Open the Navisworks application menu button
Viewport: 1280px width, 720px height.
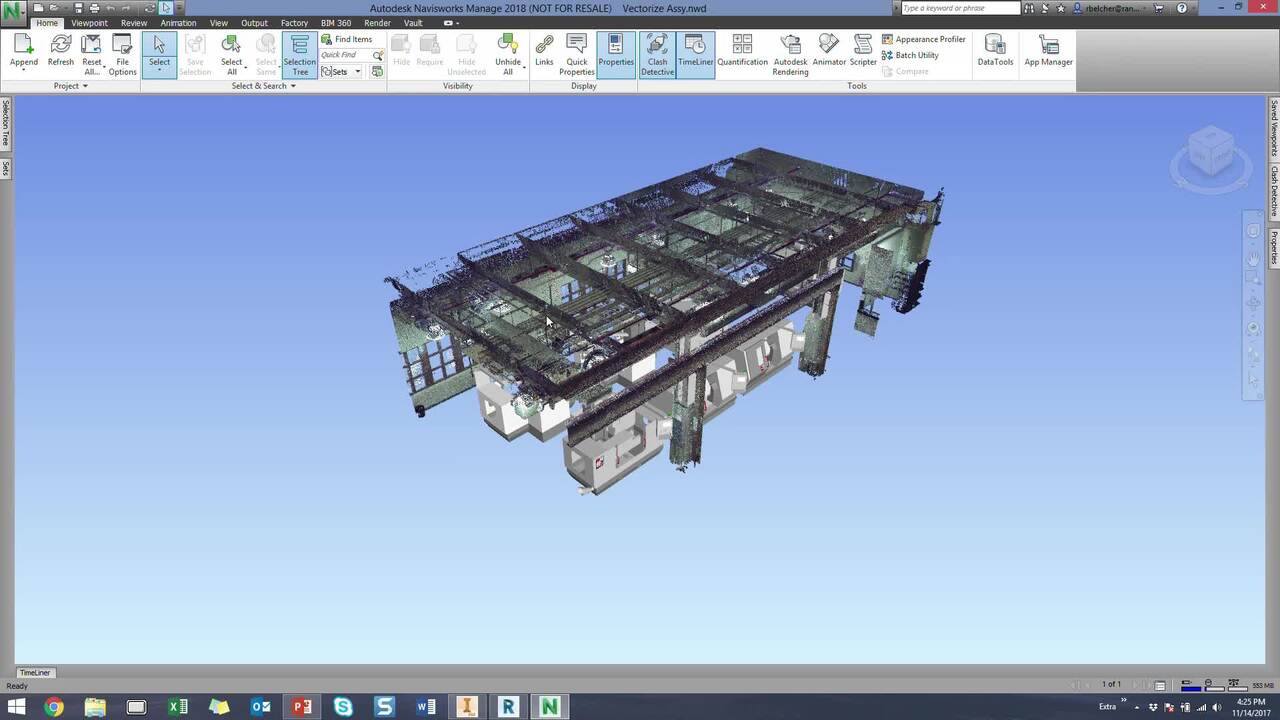point(14,13)
